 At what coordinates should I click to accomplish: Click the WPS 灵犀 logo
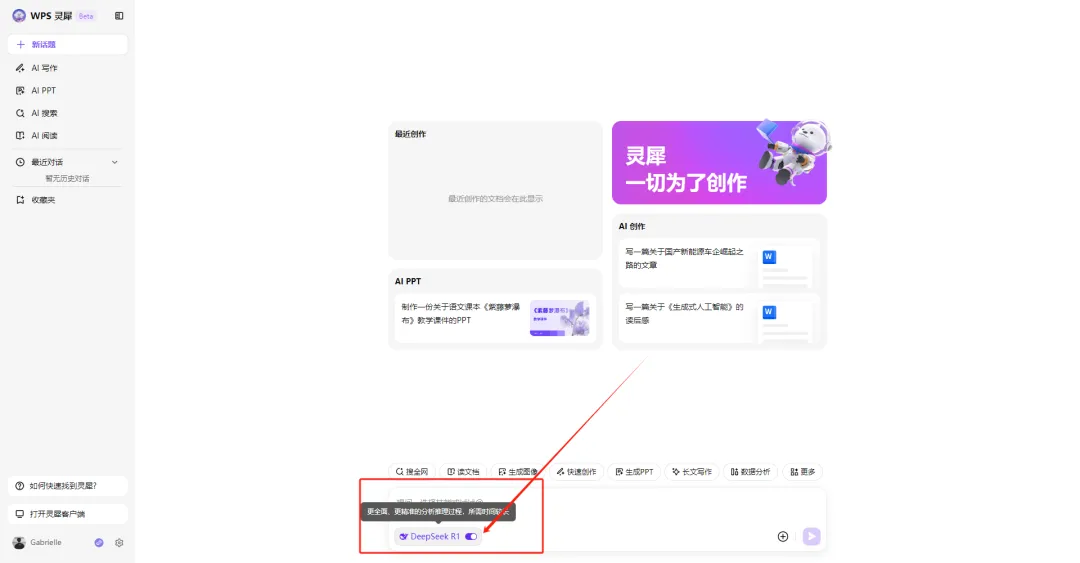click(19, 16)
